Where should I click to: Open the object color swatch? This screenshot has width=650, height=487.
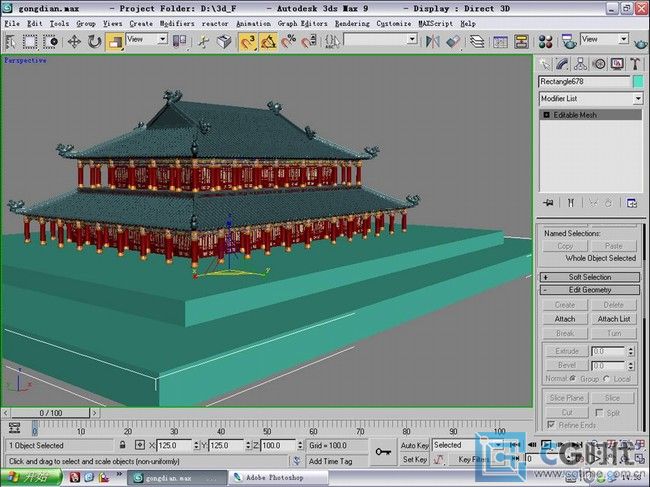pyautogui.click(x=638, y=82)
